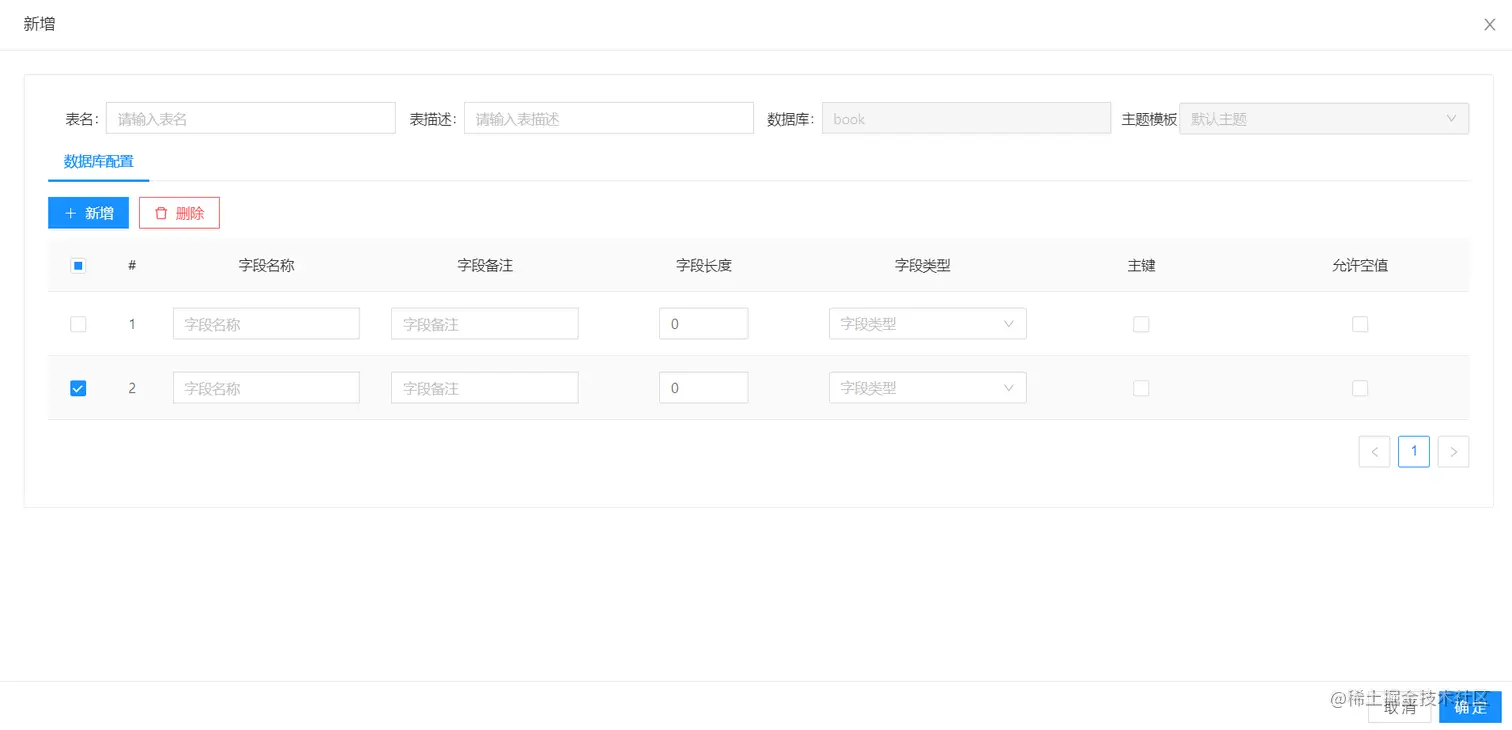Focus 字段名称 input in row 2
The height and width of the screenshot is (730, 1512).
click(266, 388)
